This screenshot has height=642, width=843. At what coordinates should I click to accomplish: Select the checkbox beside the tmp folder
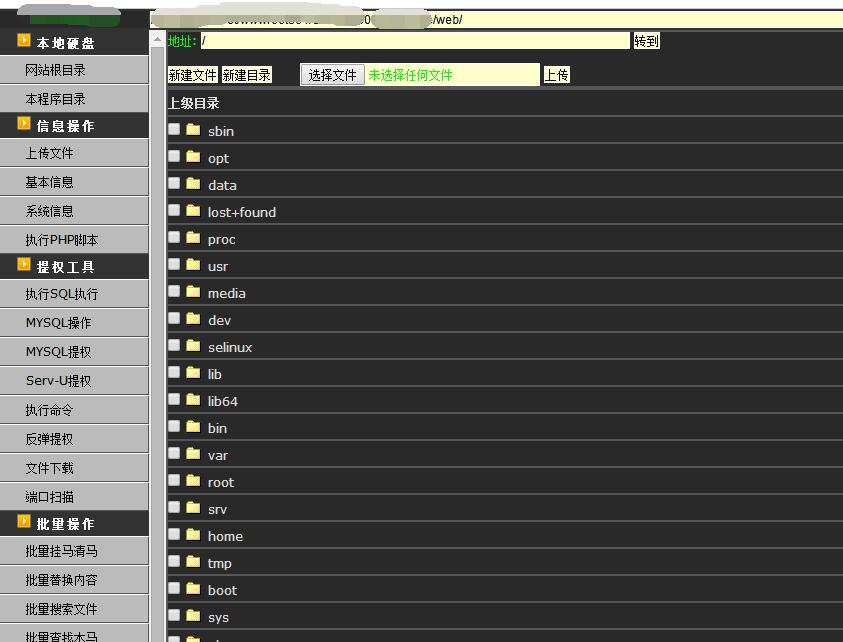click(x=174, y=562)
